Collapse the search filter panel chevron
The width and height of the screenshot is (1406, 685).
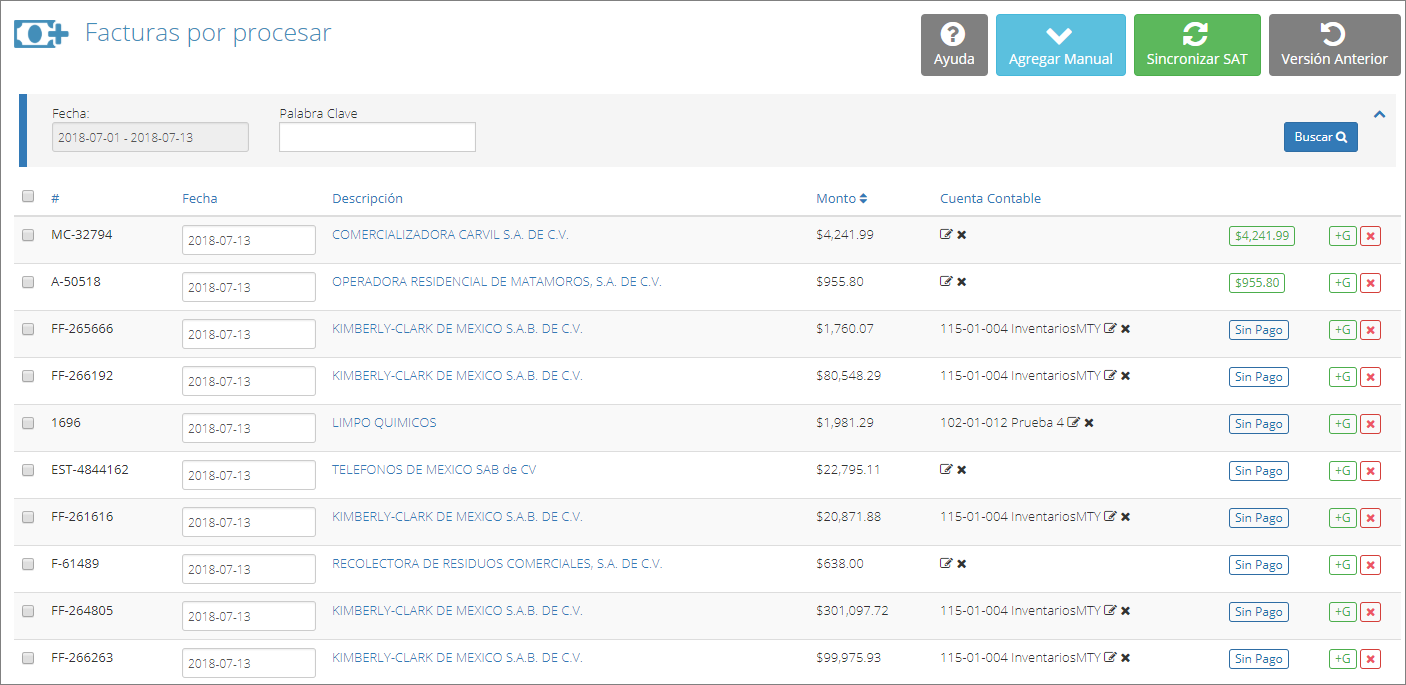(1379, 114)
